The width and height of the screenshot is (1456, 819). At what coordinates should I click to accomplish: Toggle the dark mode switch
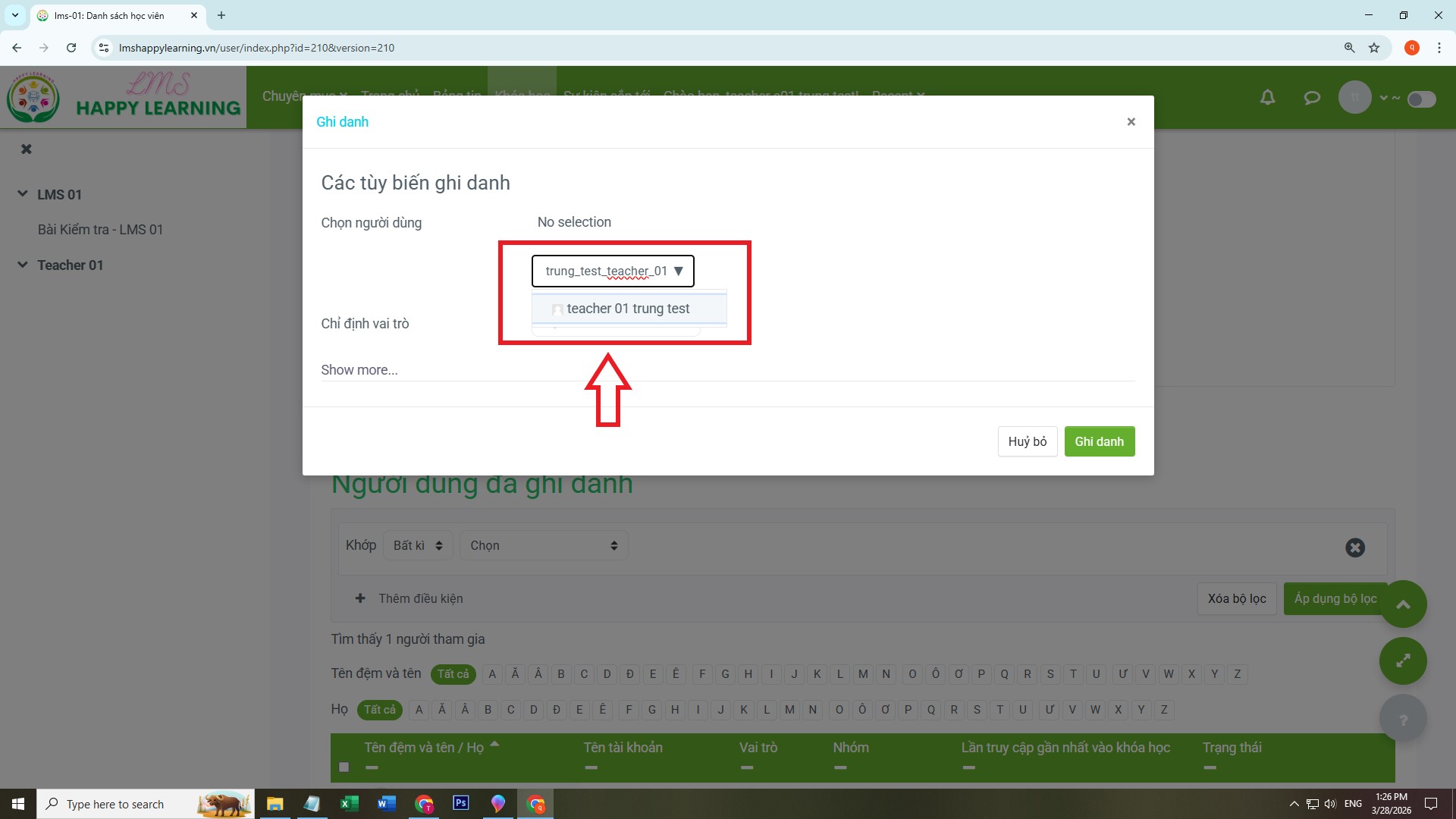click(1421, 99)
